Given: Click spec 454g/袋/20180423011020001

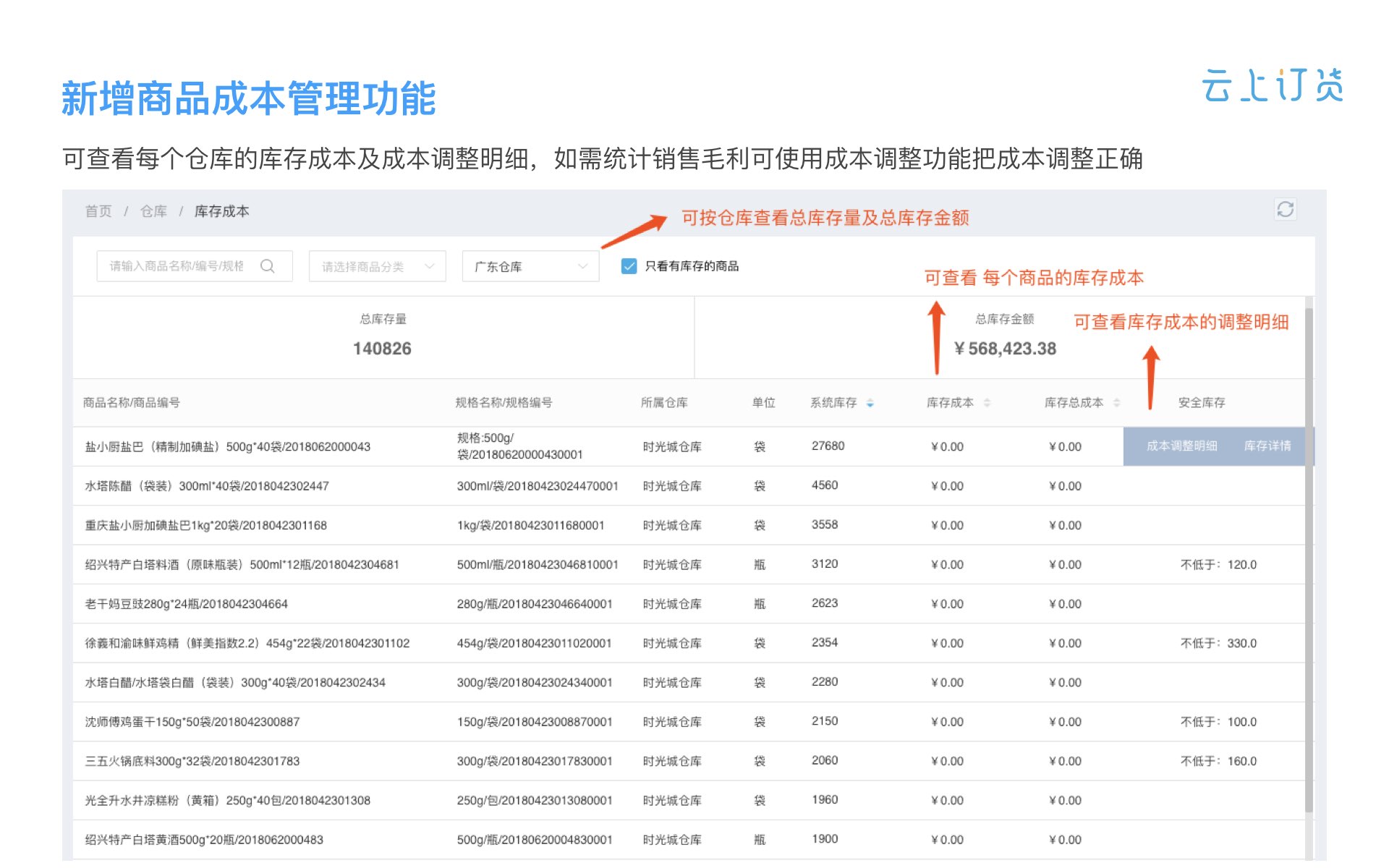Looking at the screenshot, I should [535, 643].
